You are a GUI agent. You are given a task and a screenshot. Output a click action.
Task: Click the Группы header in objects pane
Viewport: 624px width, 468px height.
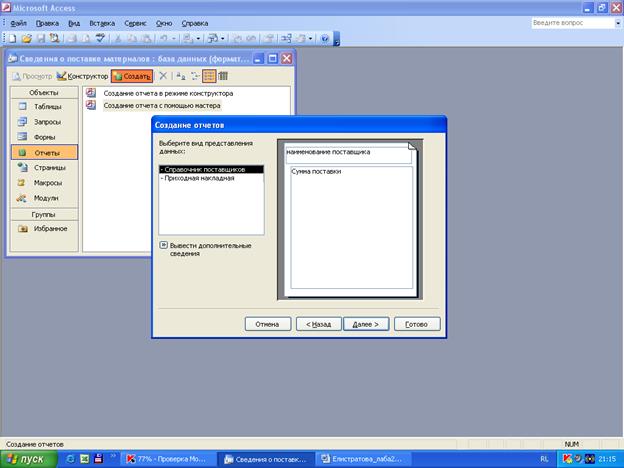click(44, 214)
